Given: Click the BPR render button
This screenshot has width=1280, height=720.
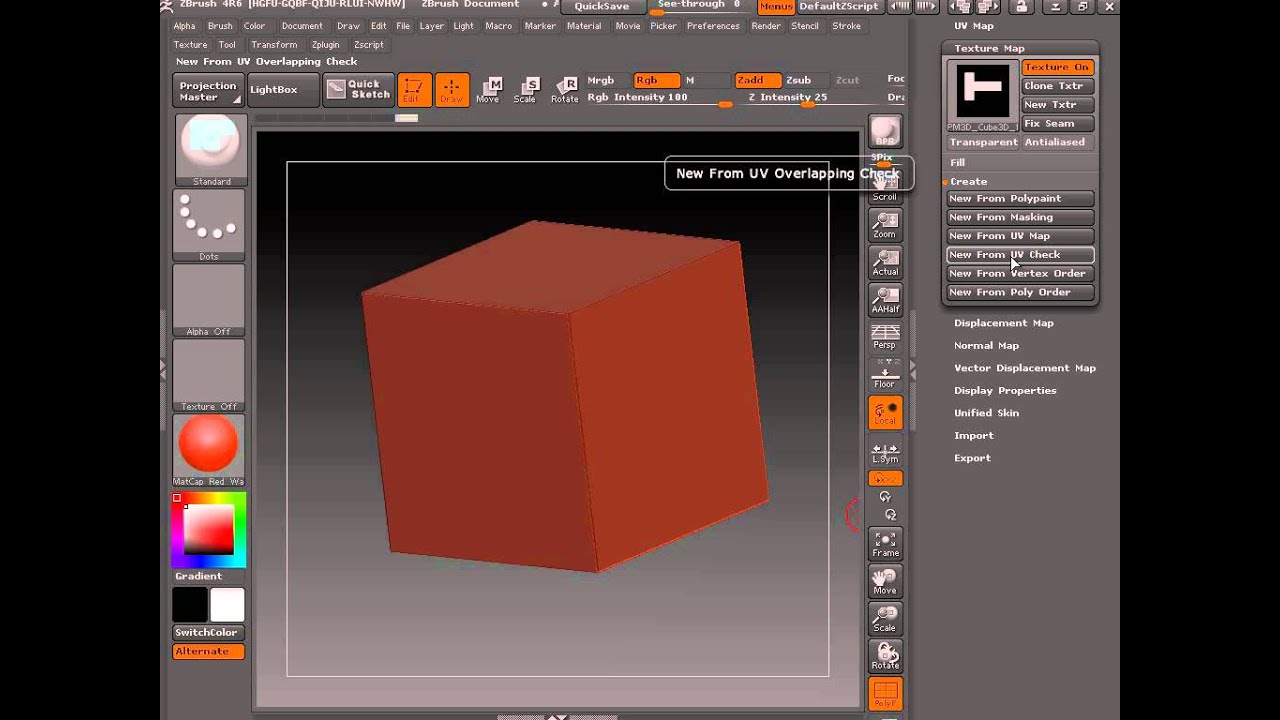Looking at the screenshot, I should 885,132.
